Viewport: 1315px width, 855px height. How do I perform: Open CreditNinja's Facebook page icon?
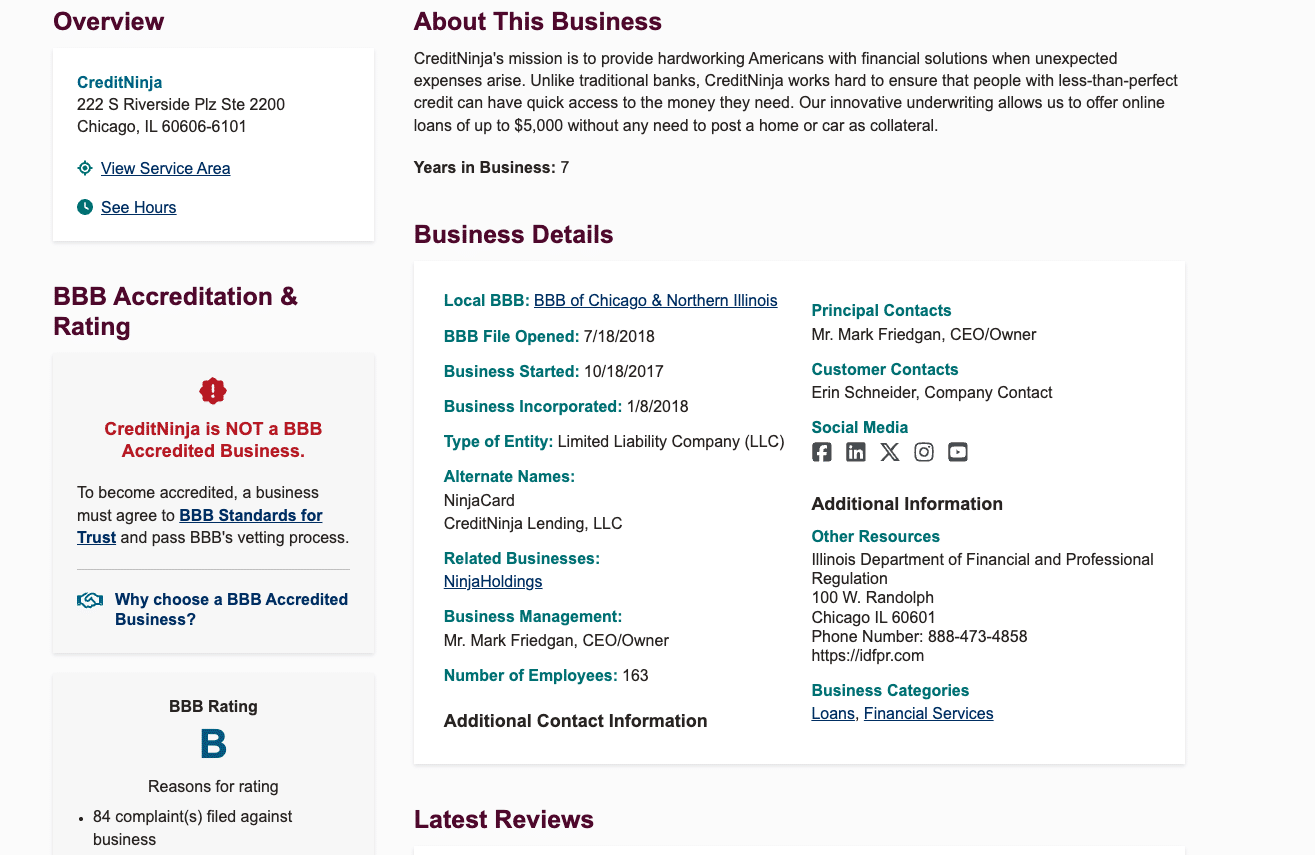[821, 451]
